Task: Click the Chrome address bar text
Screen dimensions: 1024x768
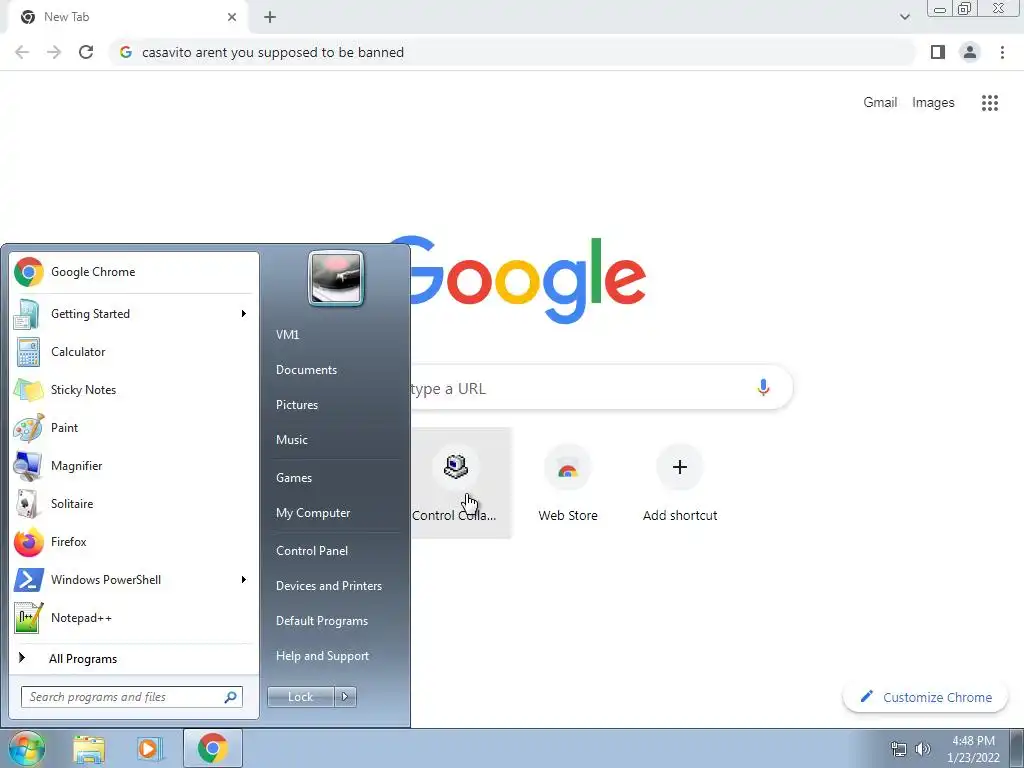Action: tap(272, 52)
